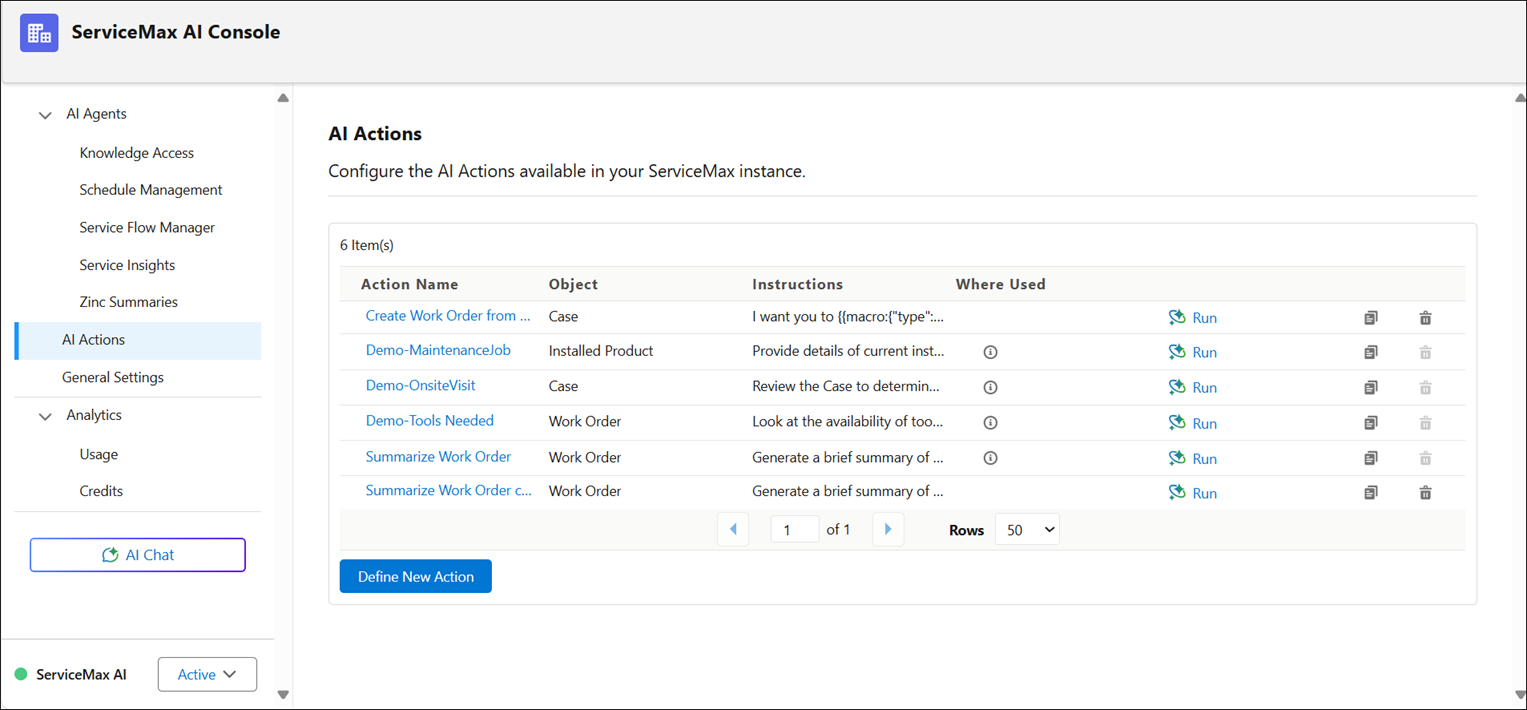Click "Look at the availability of too..." cell
The width and height of the screenshot is (1527, 710).
pos(847,421)
